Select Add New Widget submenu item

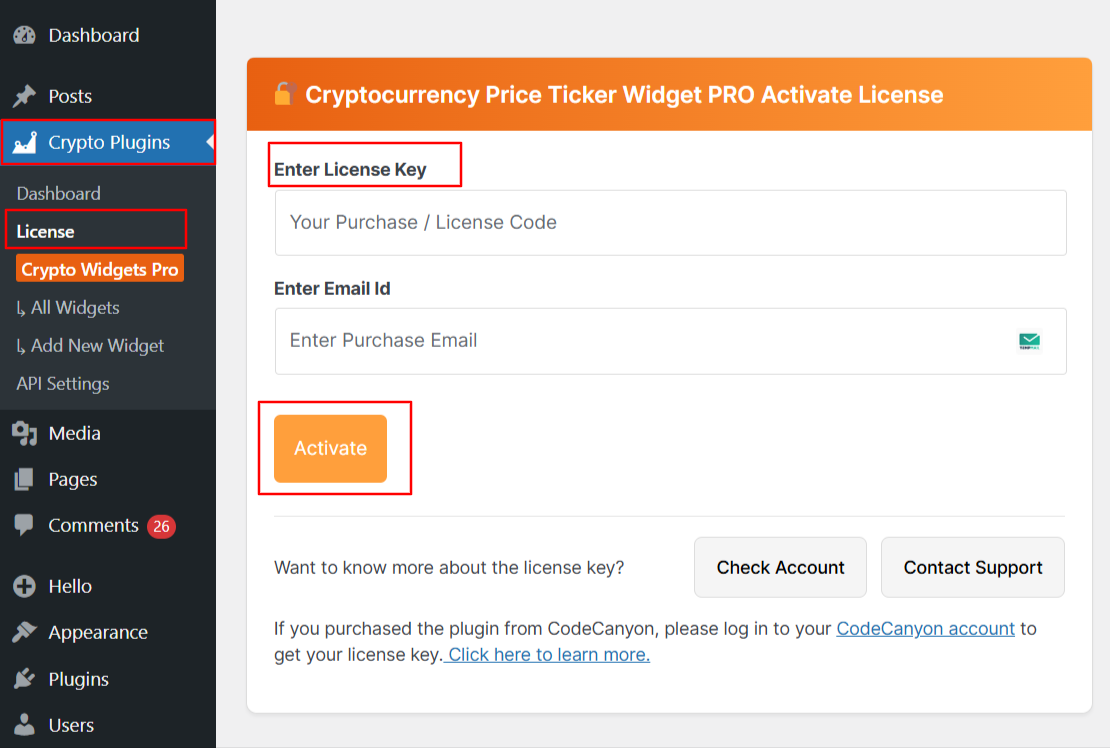click(x=90, y=346)
